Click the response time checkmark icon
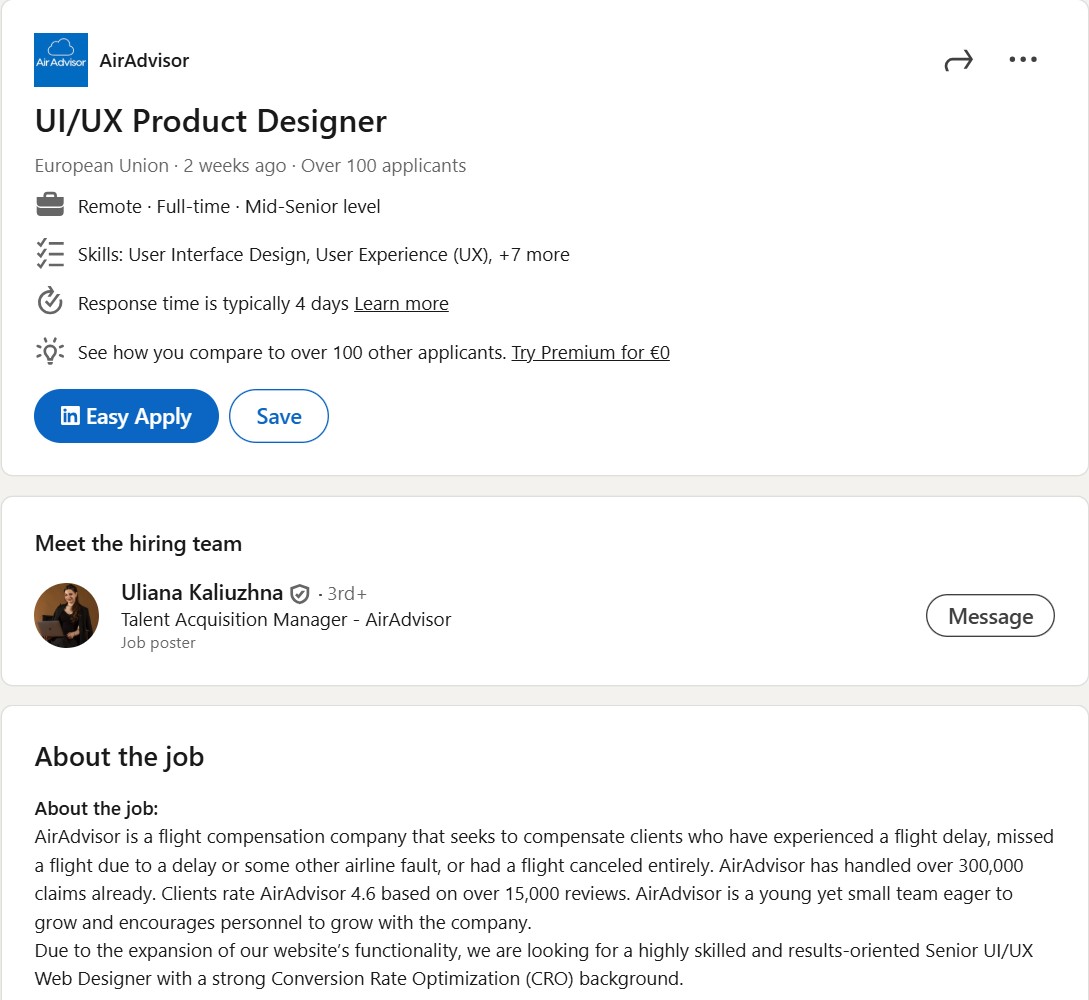Image resolution: width=1089 pixels, height=1000 pixels. click(50, 302)
